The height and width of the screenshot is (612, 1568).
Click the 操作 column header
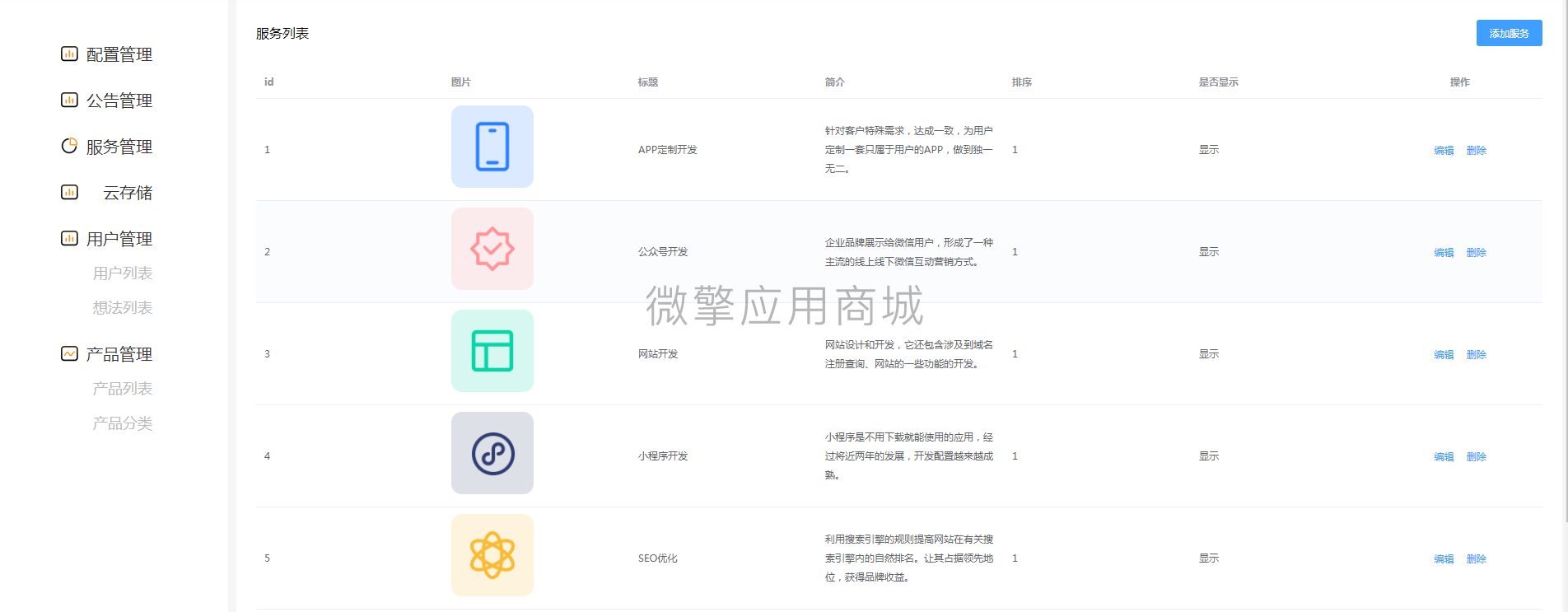pyautogui.click(x=1460, y=82)
